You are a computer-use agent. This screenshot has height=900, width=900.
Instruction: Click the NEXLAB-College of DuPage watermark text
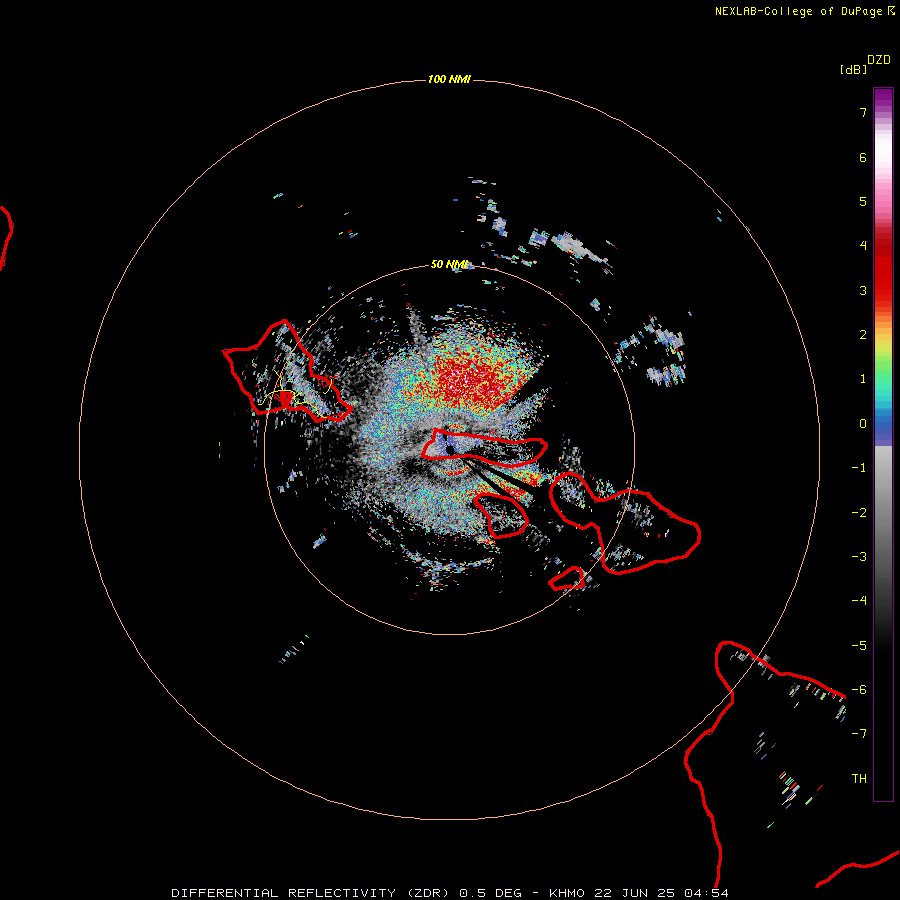[x=804, y=11]
